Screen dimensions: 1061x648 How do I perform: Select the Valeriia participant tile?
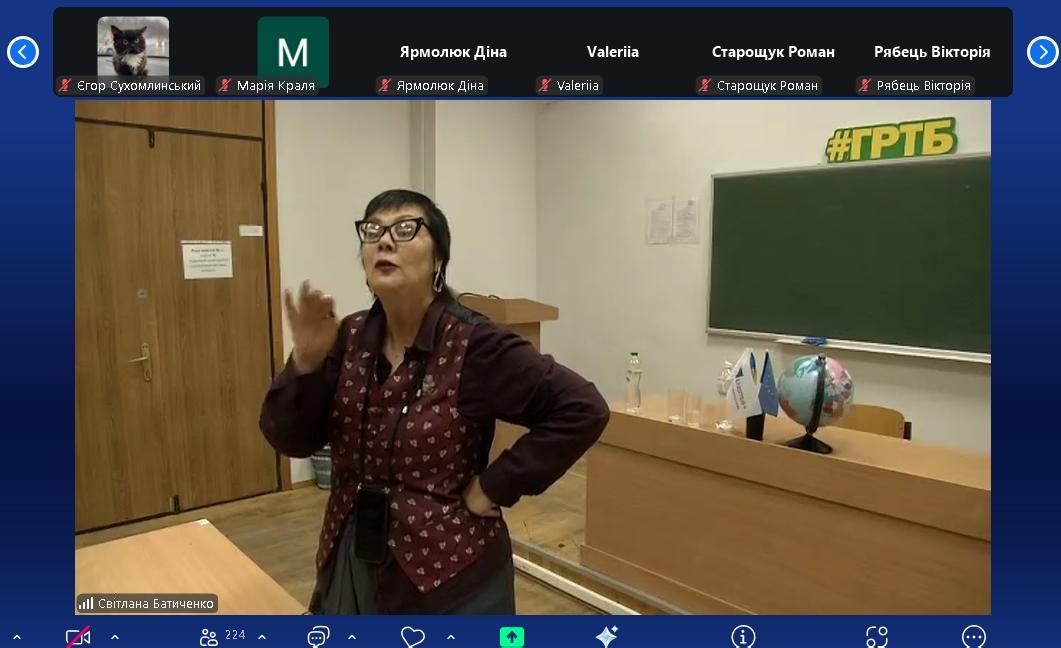[x=612, y=52]
